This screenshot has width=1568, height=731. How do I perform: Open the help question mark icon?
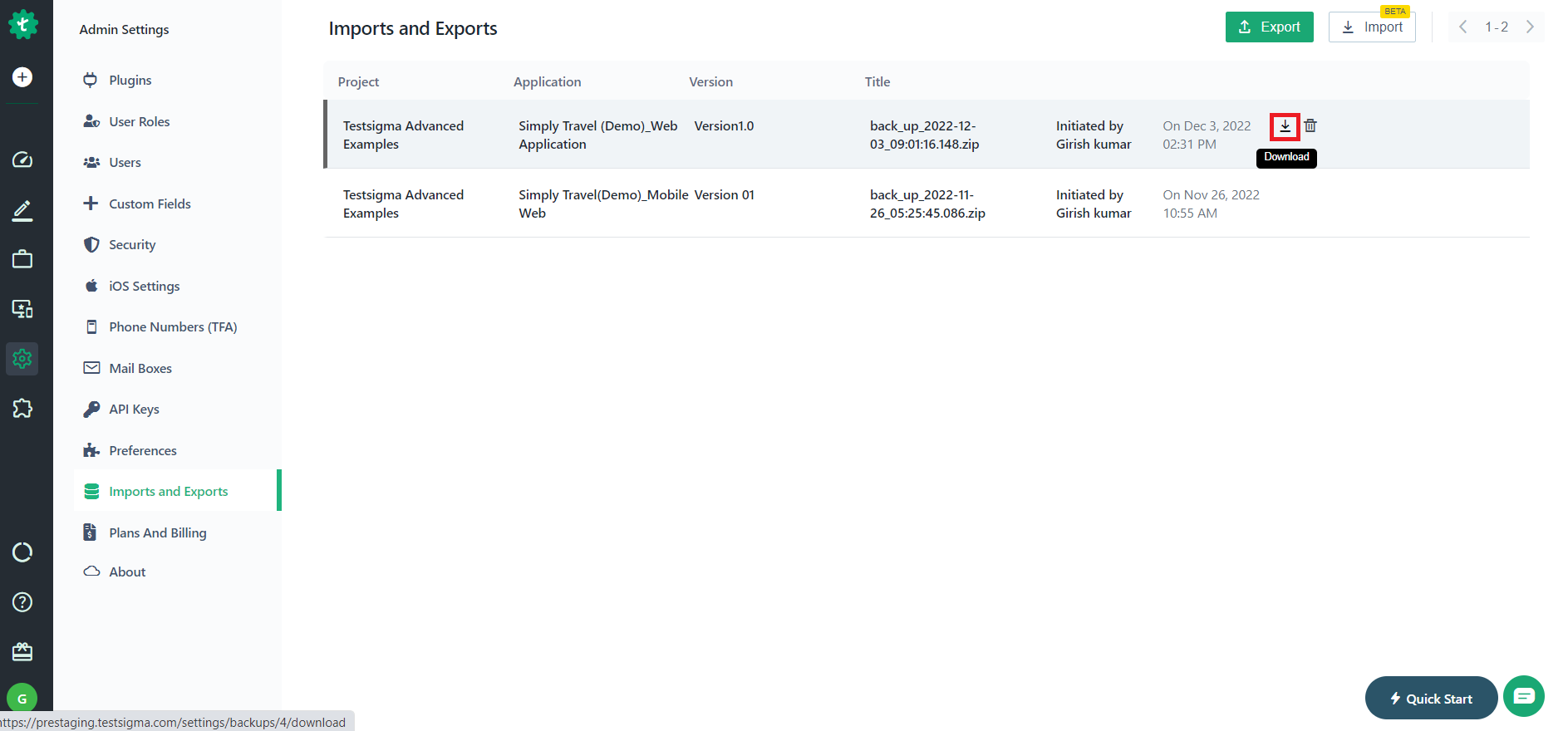[22, 602]
